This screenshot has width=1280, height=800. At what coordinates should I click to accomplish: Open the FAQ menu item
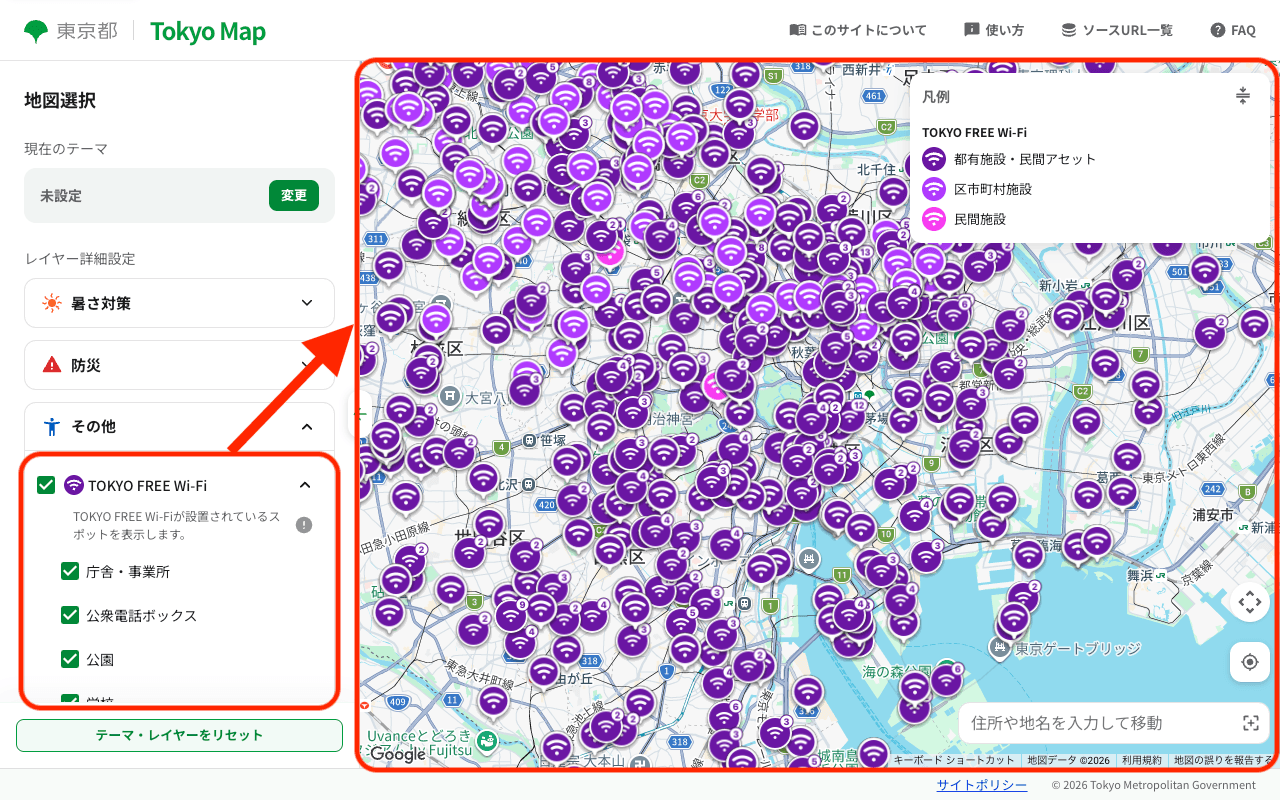coord(1233,30)
